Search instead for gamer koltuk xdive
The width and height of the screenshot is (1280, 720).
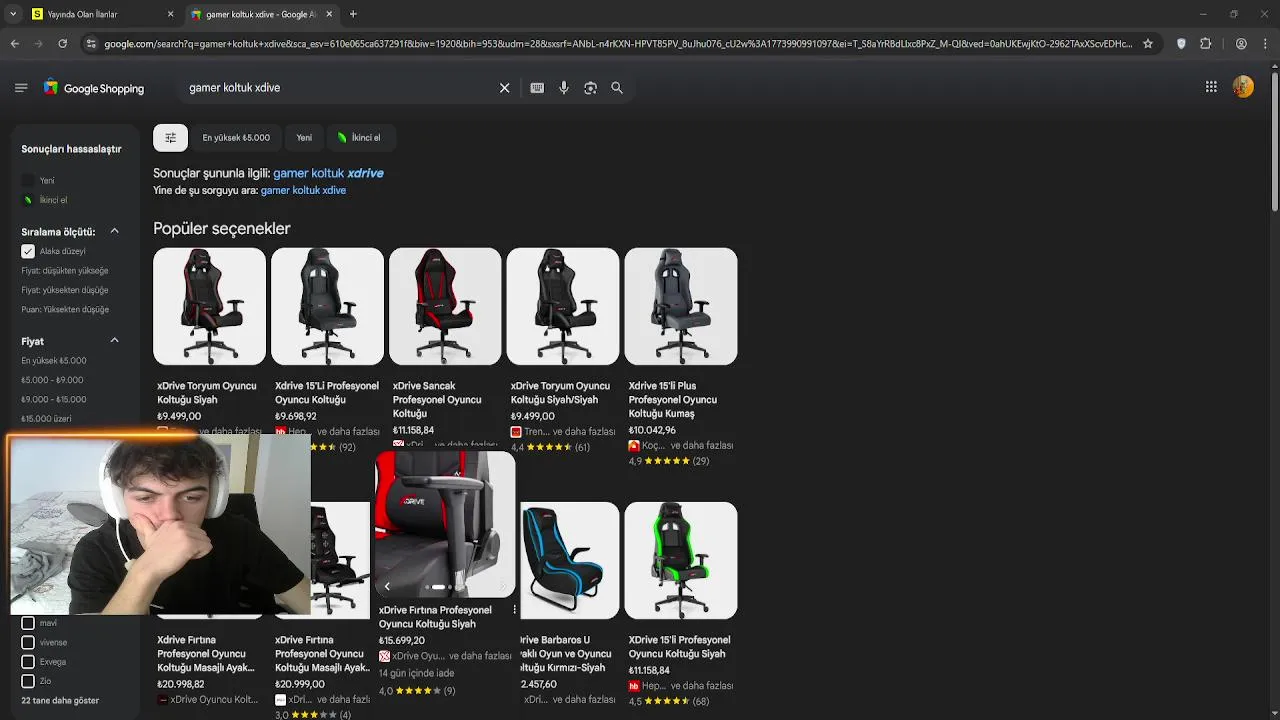point(303,190)
